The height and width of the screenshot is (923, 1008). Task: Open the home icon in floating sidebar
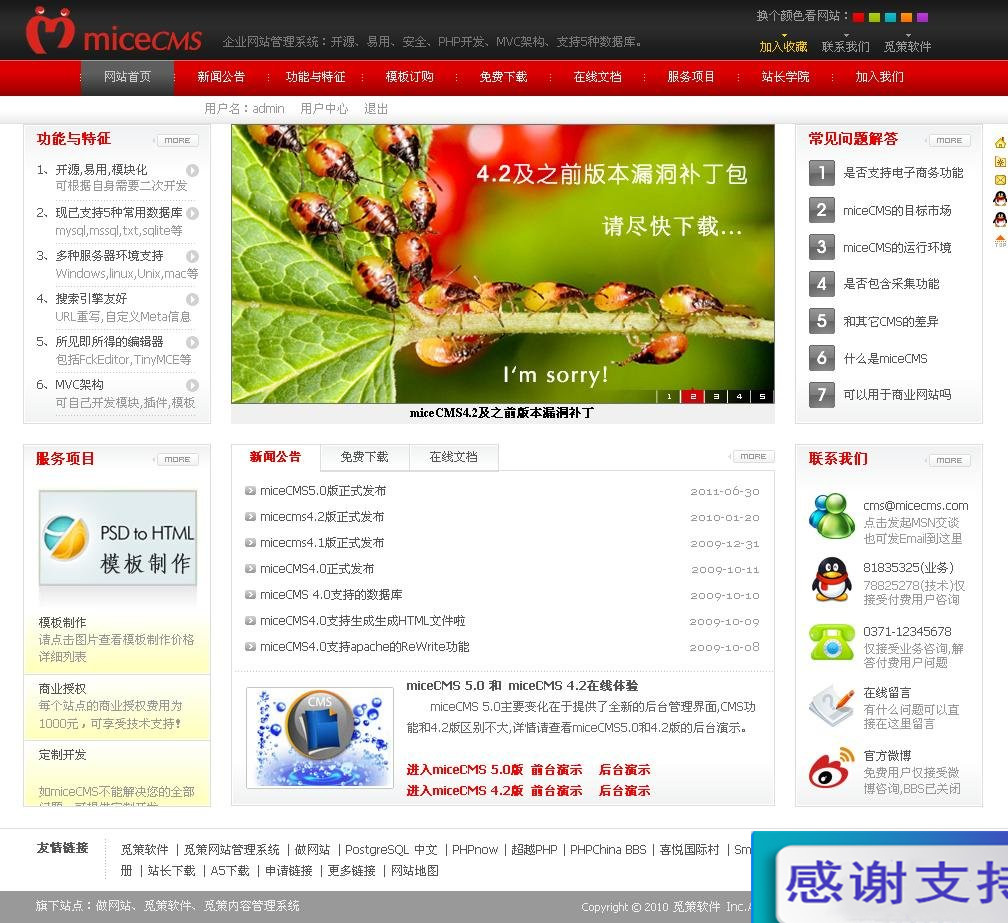click(x=1000, y=143)
